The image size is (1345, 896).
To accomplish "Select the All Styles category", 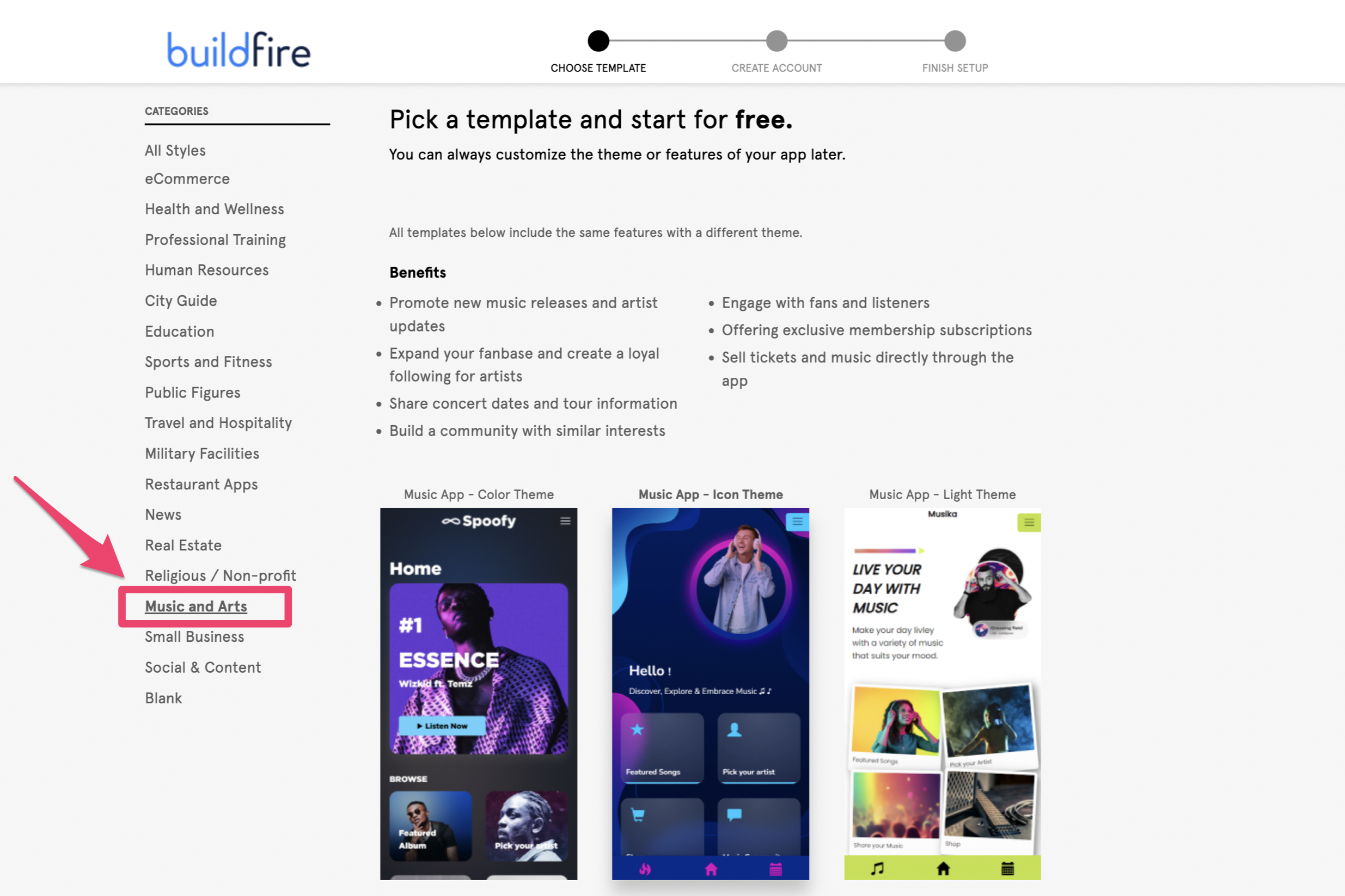I will coord(175,150).
